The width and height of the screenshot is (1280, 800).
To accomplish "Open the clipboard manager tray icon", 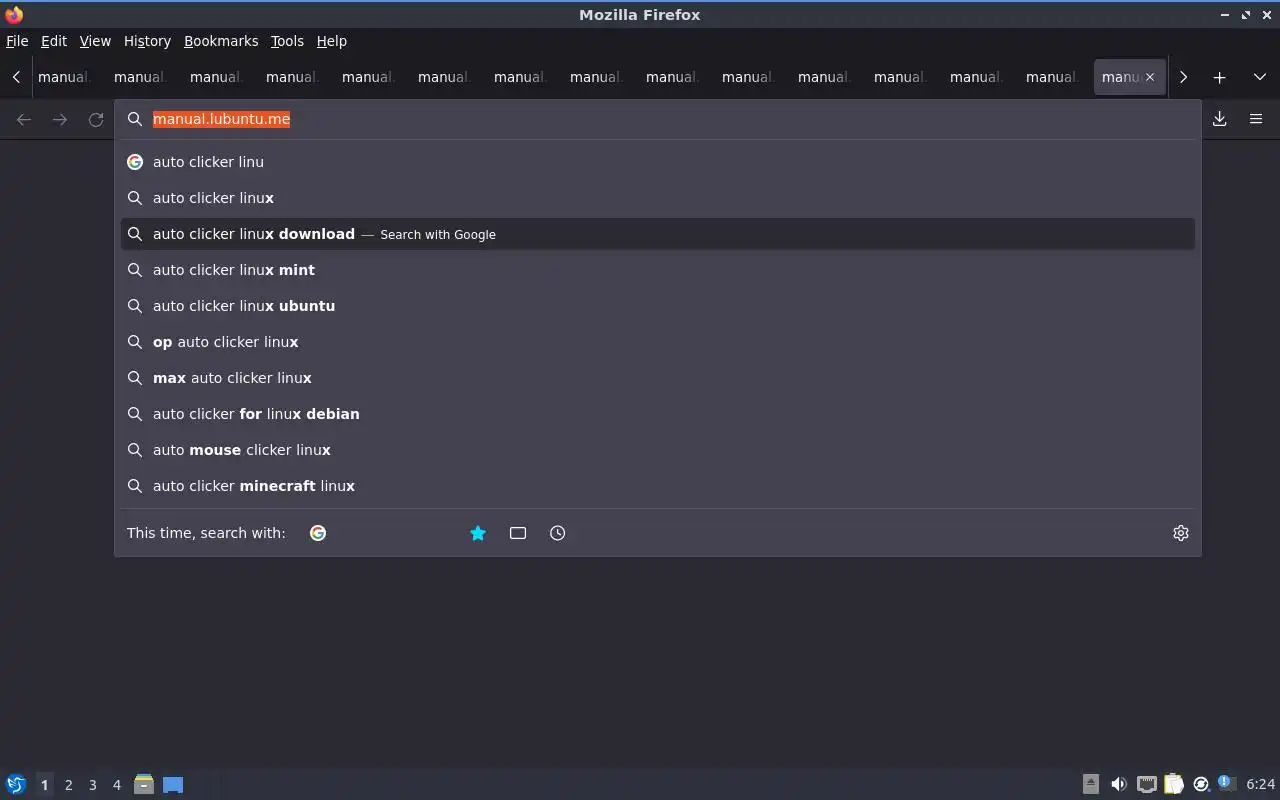I will point(1174,784).
